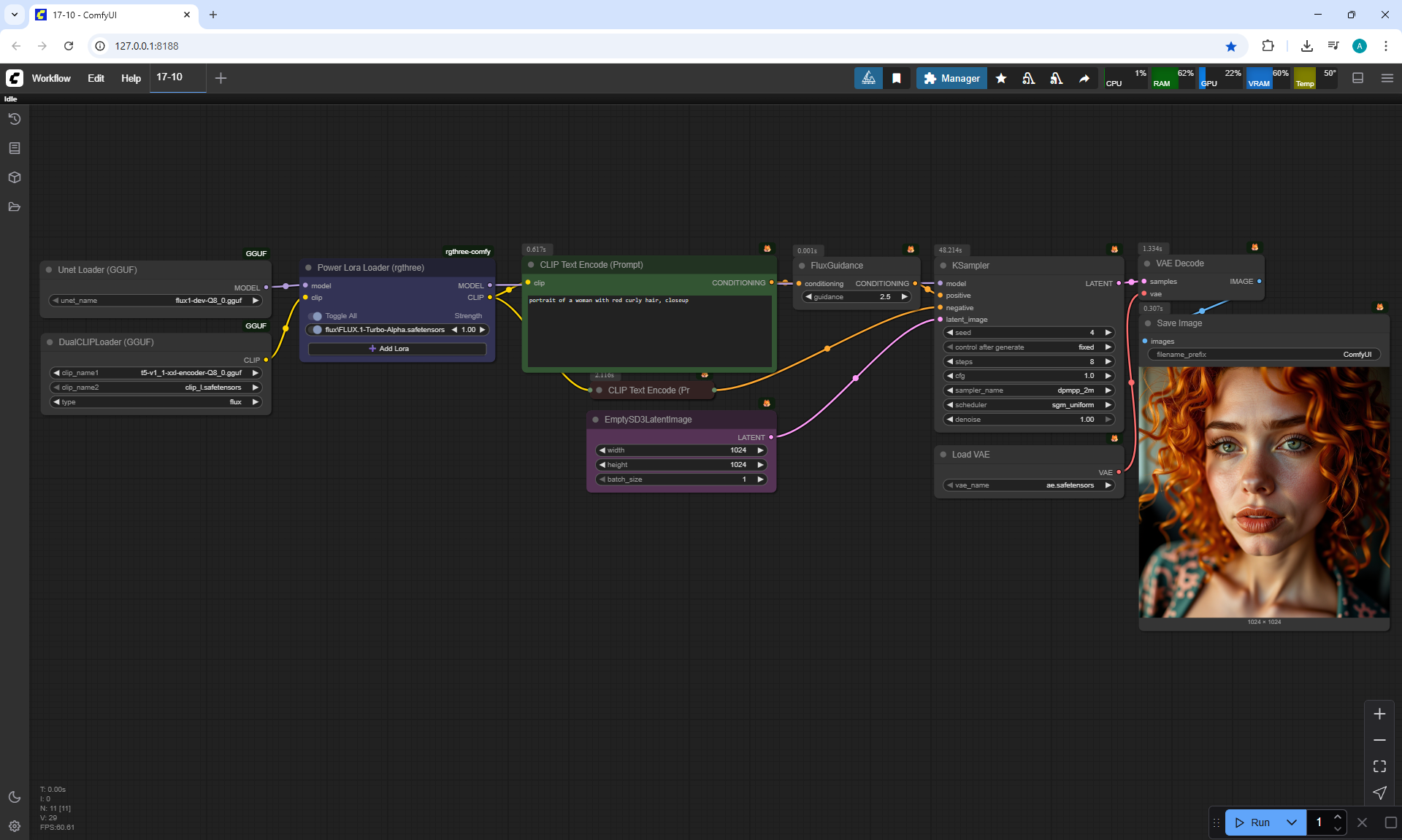Click the share arrow icon in toolbar
The image size is (1402, 840).
click(1084, 78)
